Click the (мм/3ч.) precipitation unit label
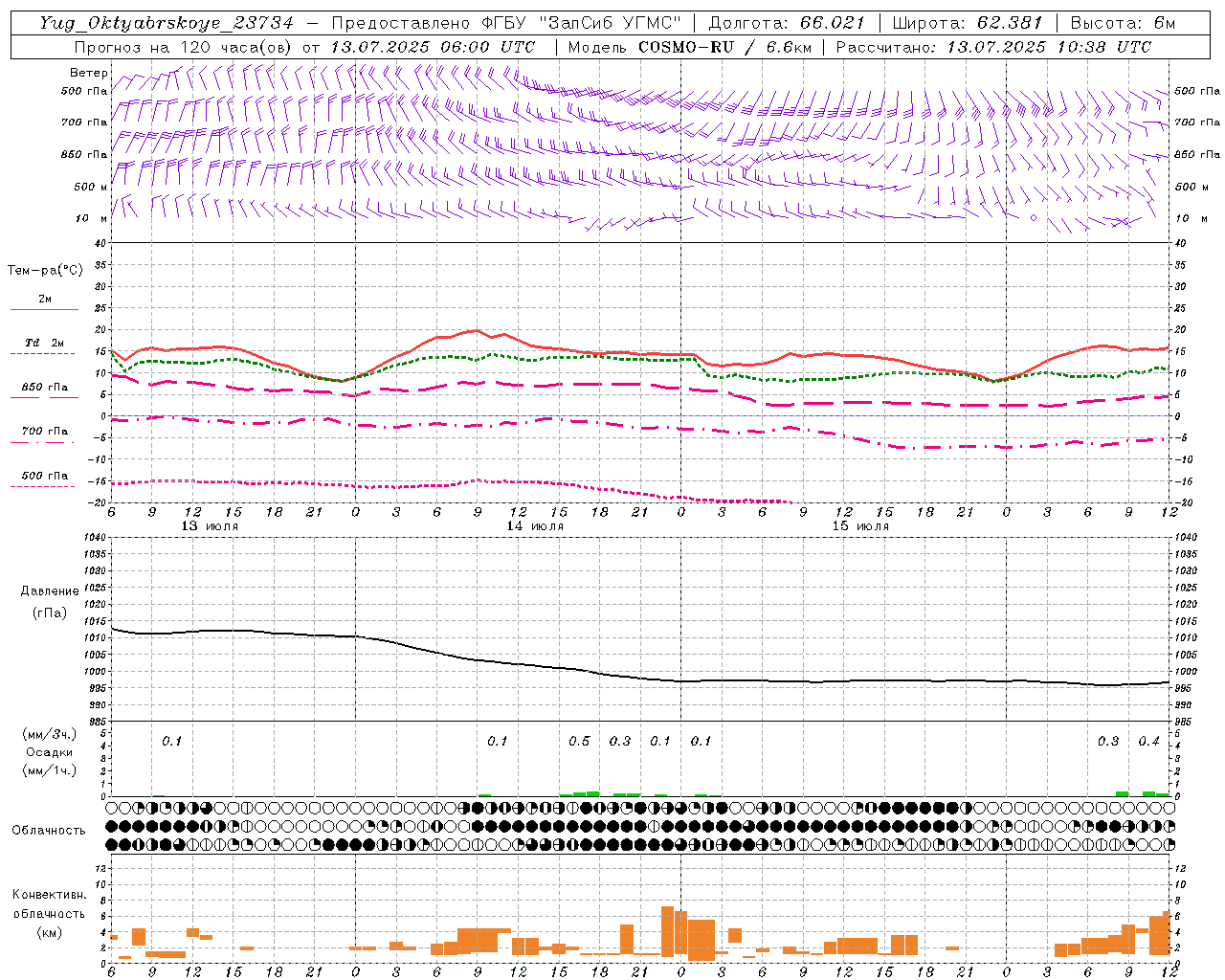The image size is (1225, 980). (x=50, y=734)
